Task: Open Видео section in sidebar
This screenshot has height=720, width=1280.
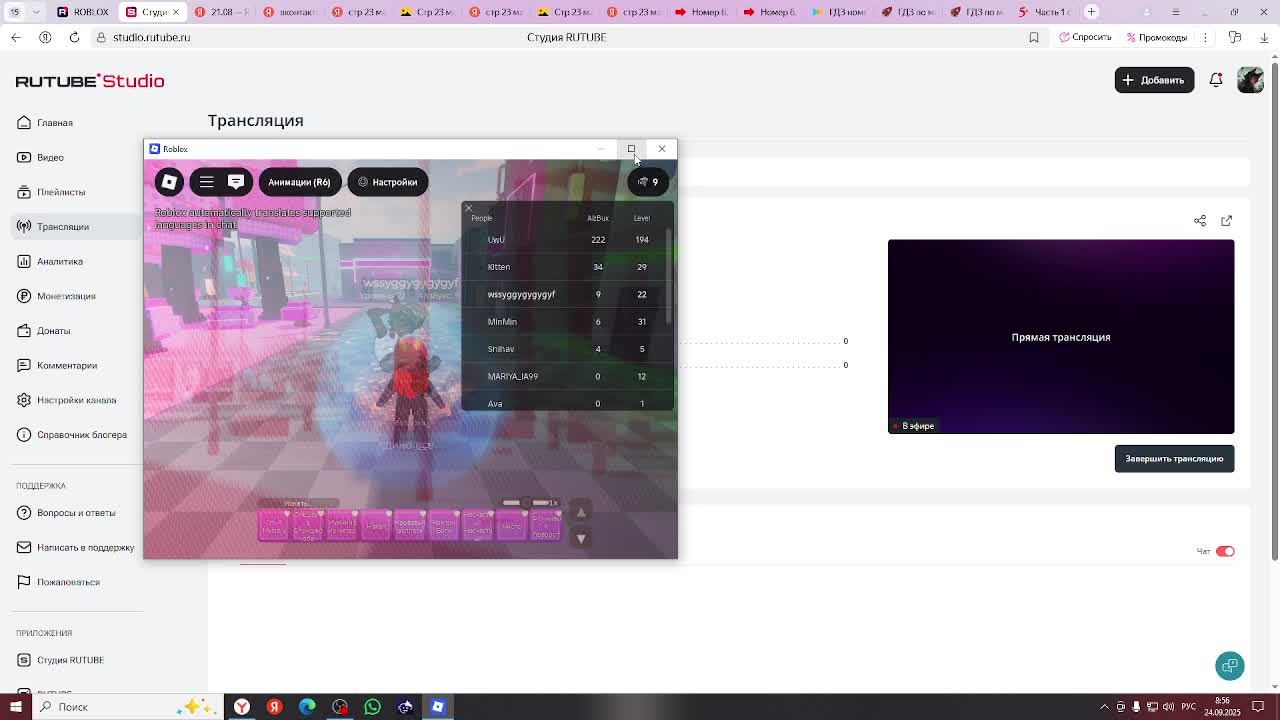Action: pos(50,157)
